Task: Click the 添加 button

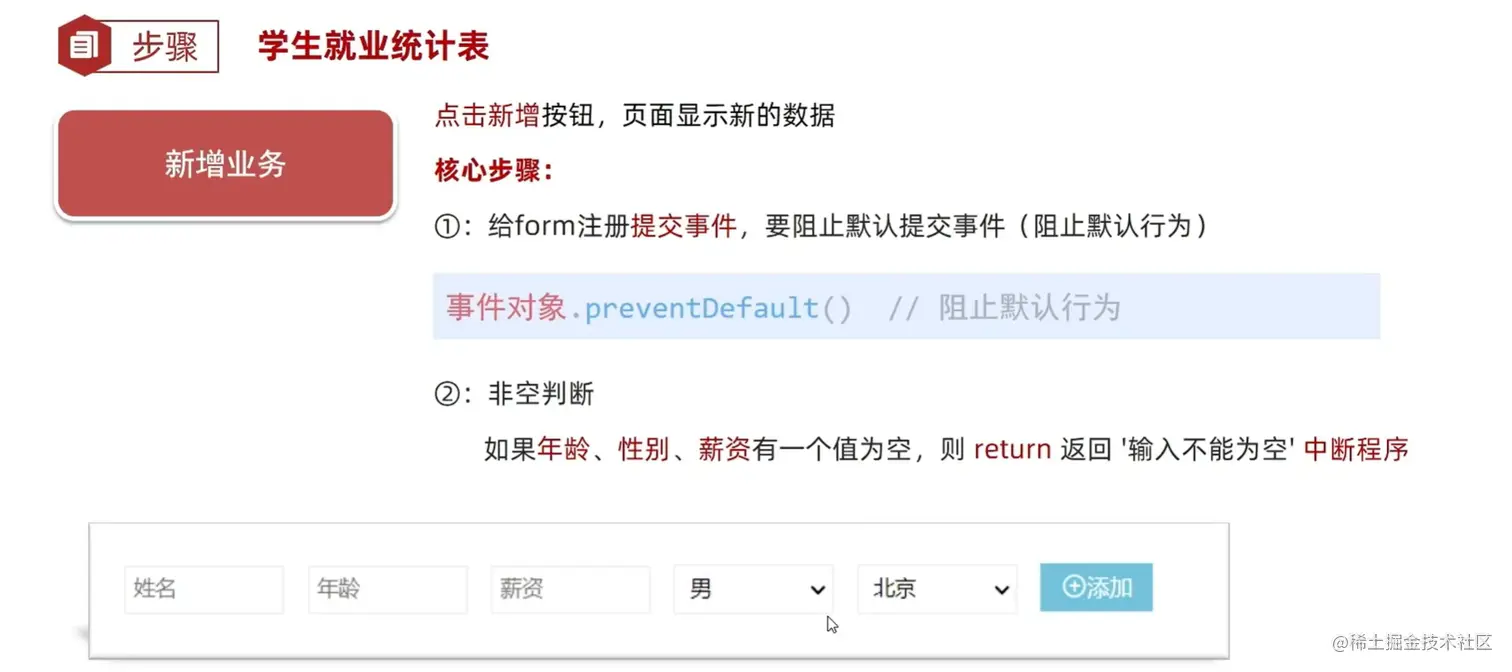Action: pyautogui.click(x=1096, y=588)
